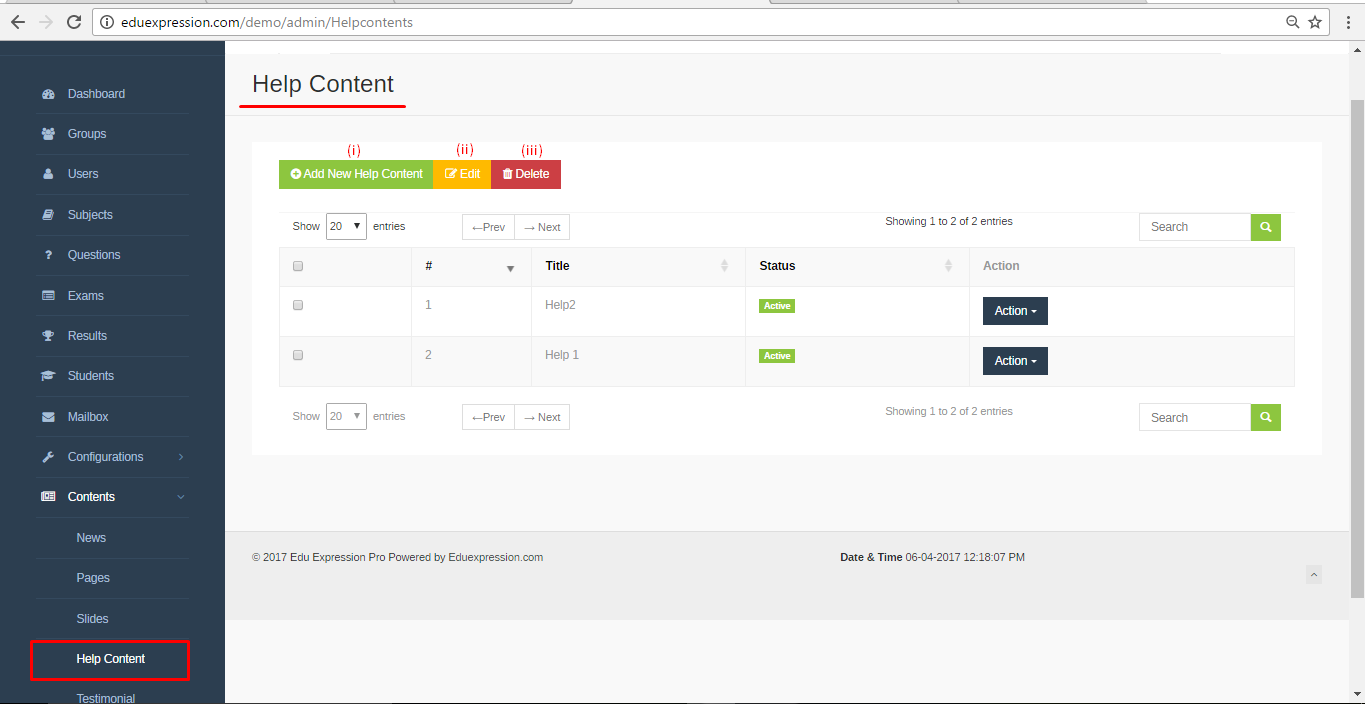The height and width of the screenshot is (704, 1365).
Task: Click Add New Help Content button
Action: [x=356, y=174]
